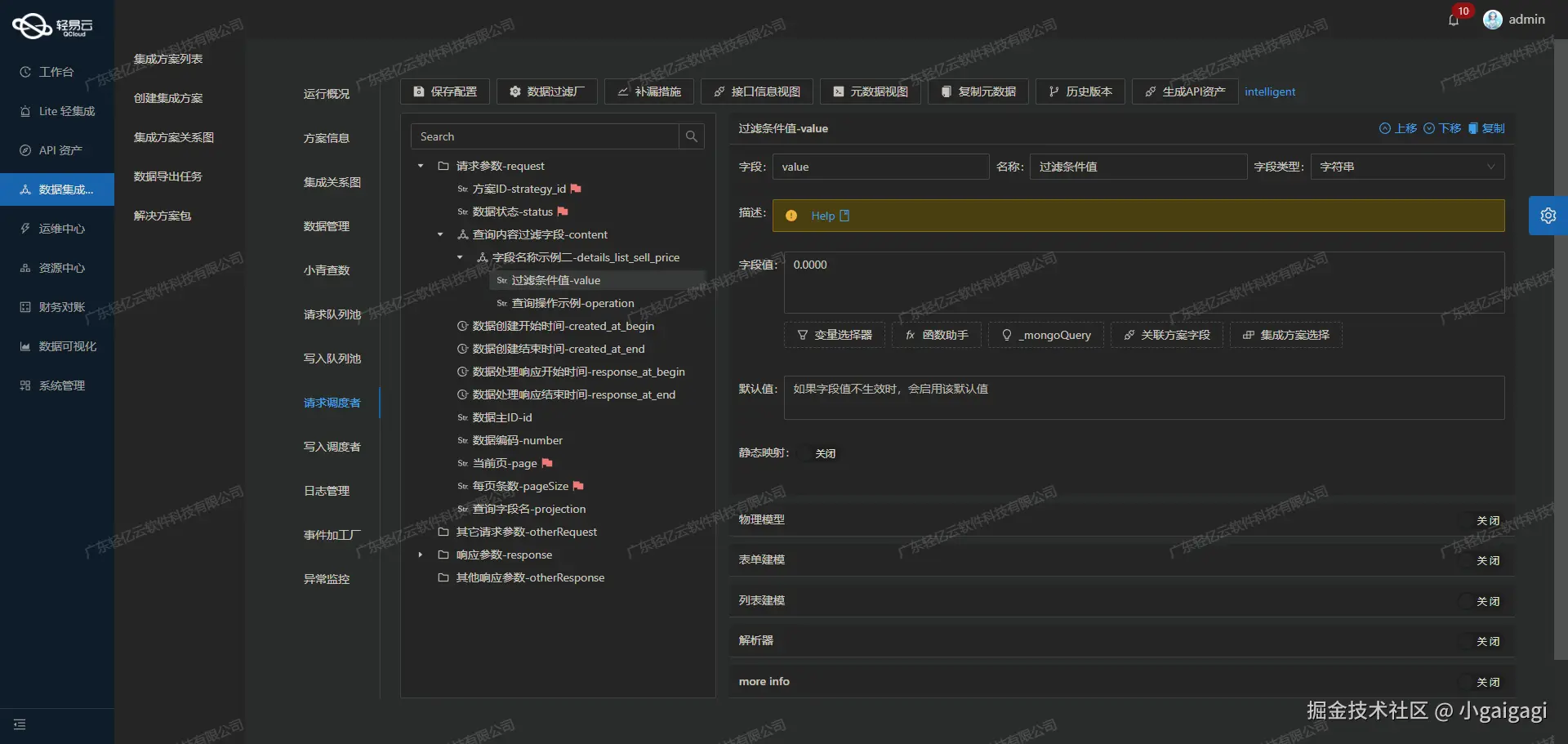This screenshot has width=1568, height=744.
Task: Click the settings gear on the right edge
Action: [x=1548, y=216]
